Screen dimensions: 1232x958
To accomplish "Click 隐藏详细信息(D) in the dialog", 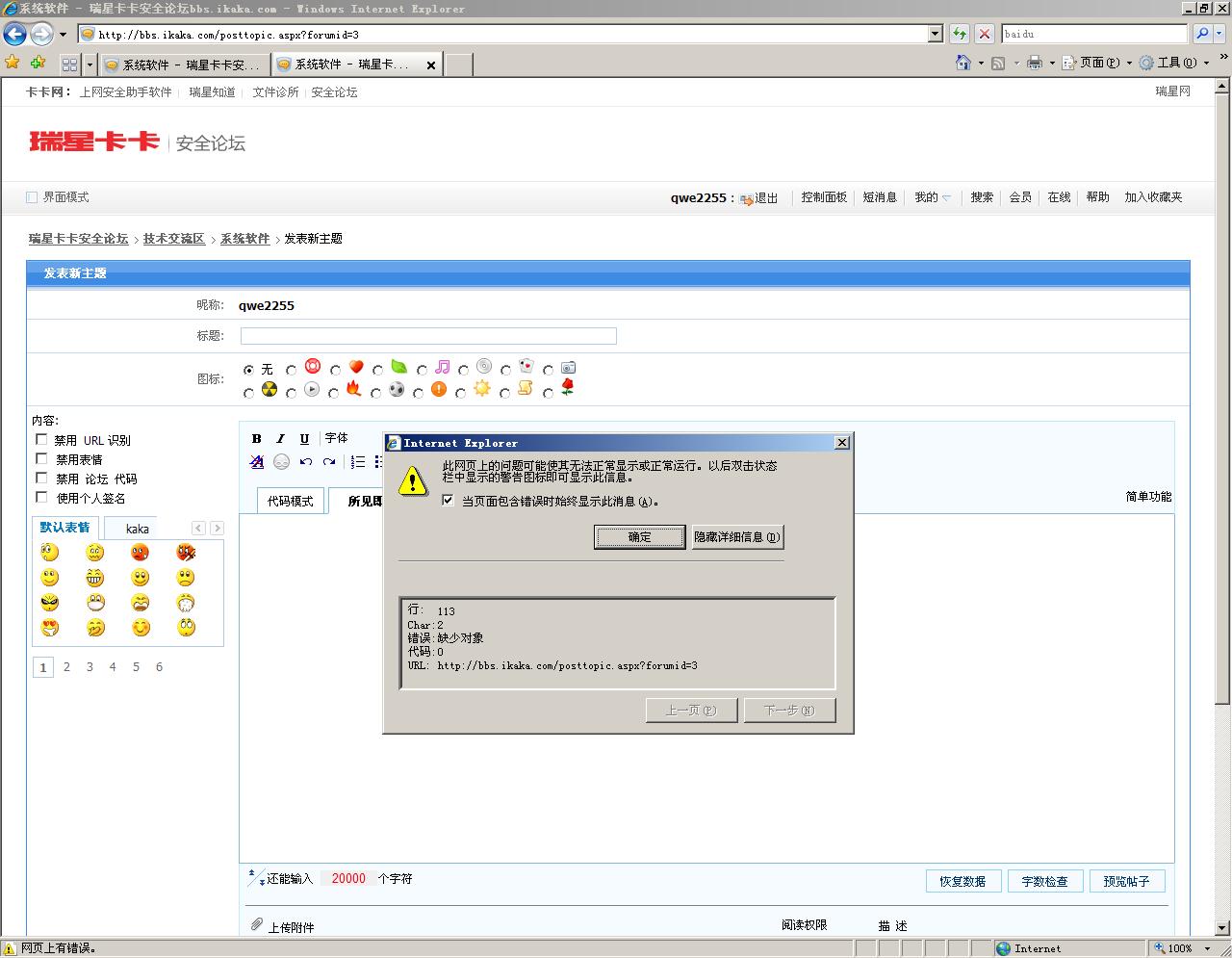I will 737,537.
